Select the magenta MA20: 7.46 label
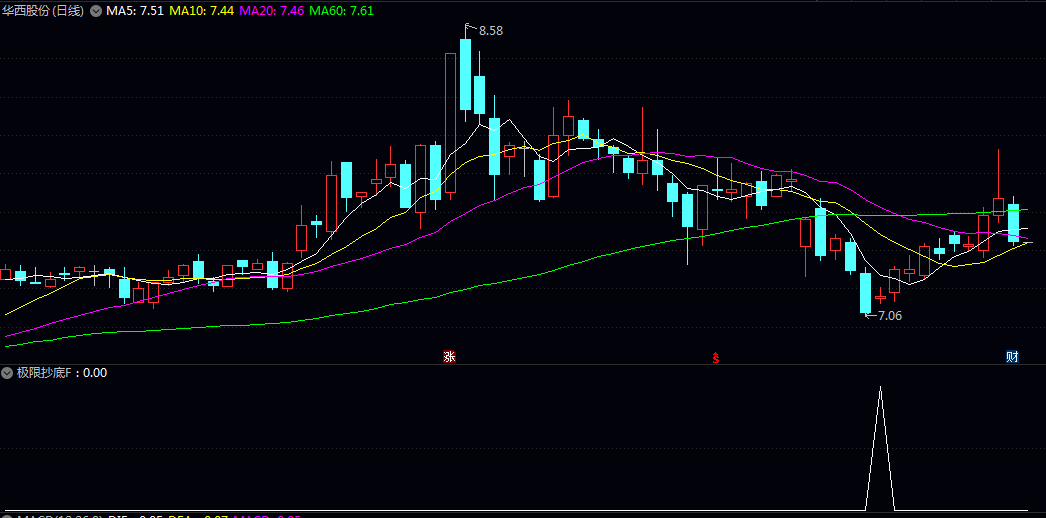Image resolution: width=1046 pixels, height=518 pixels. click(x=273, y=11)
